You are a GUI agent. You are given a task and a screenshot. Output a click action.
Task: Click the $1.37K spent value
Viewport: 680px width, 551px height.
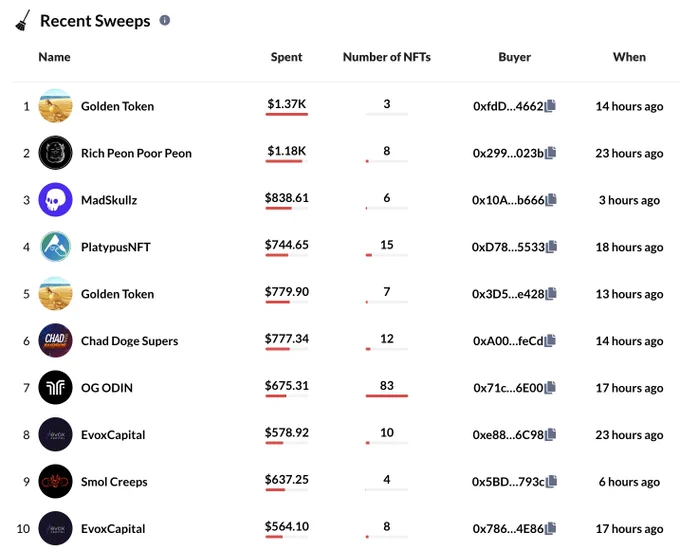287,104
